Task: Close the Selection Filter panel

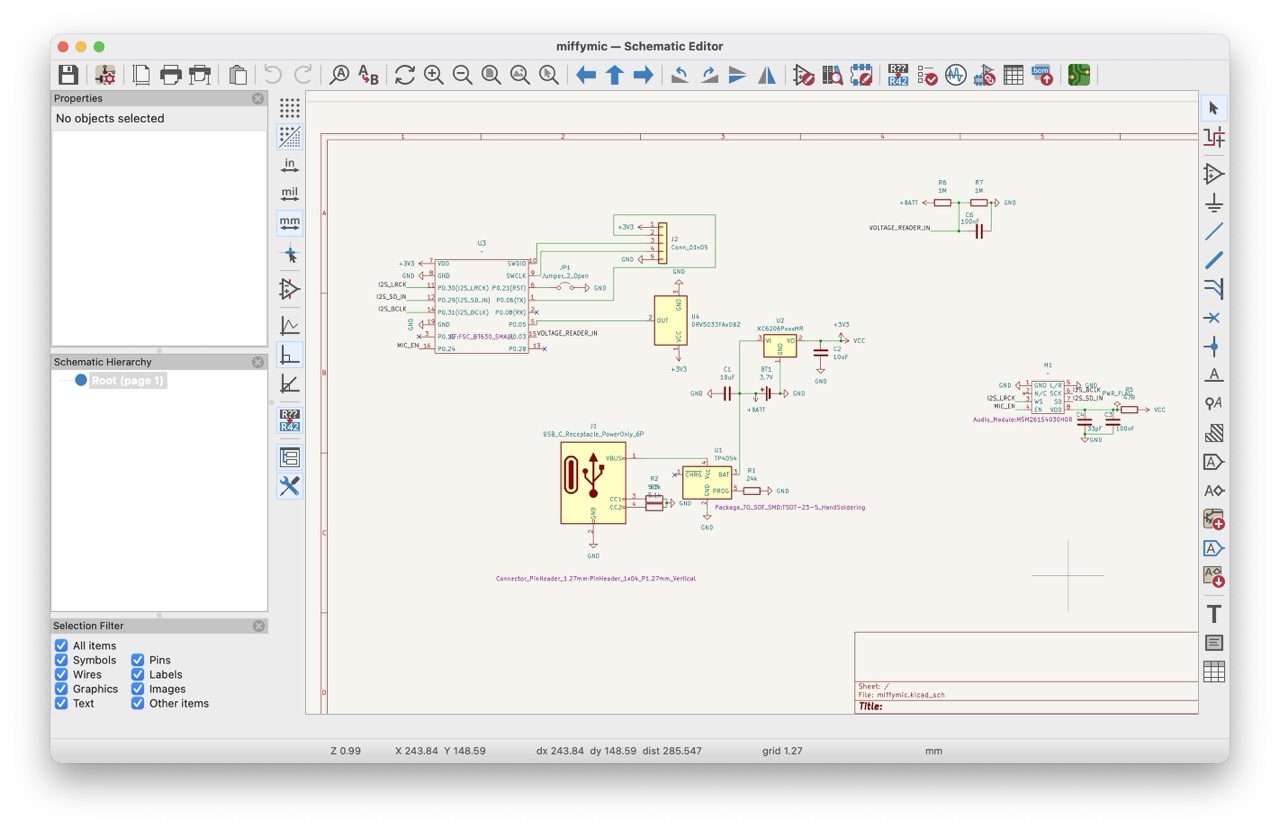Action: pyautogui.click(x=258, y=626)
